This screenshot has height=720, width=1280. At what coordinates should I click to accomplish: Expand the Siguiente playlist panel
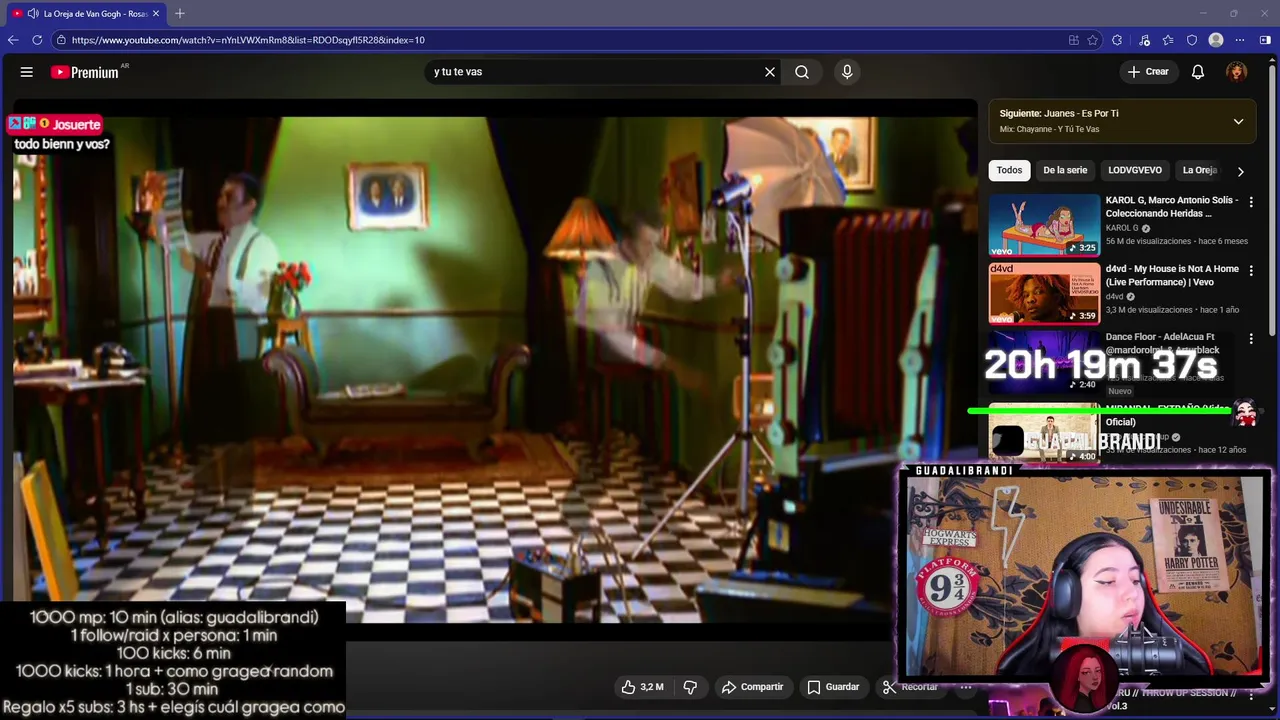[x=1238, y=121]
